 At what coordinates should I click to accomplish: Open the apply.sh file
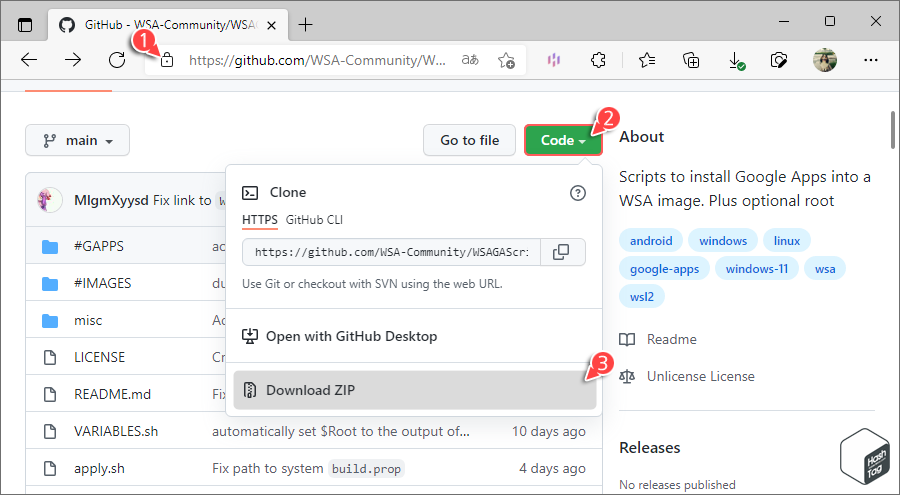tap(99, 469)
